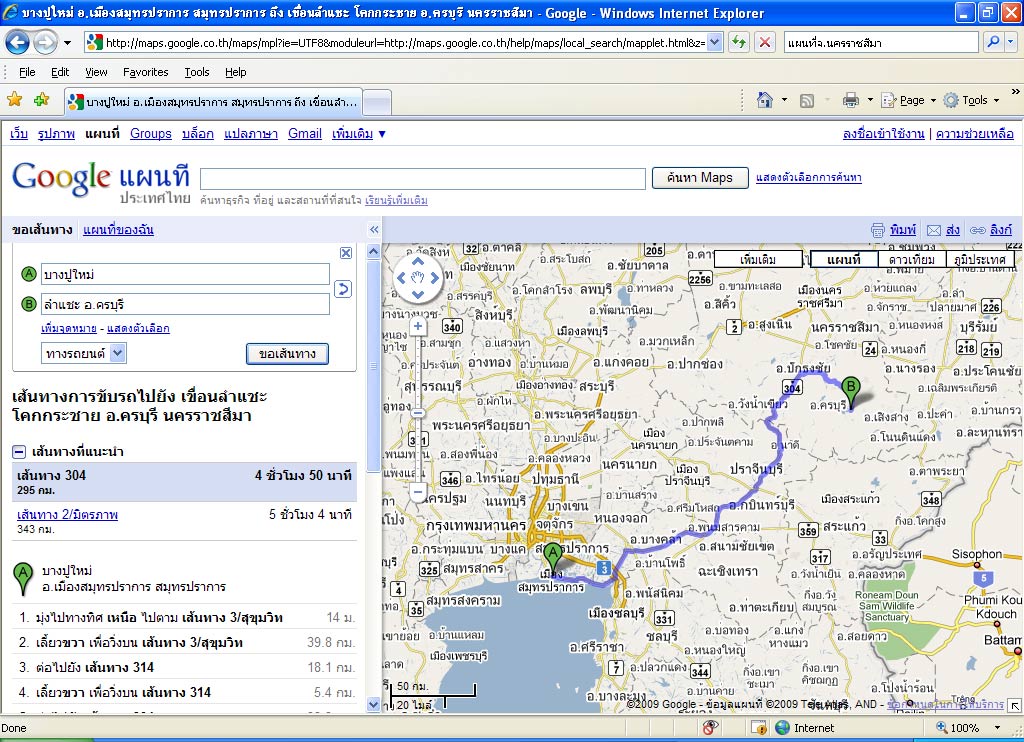Image resolution: width=1024 pixels, height=742 pixels.
Task: Open the ลงชื่อเข้าใช้งาน sign-in link
Action: [884, 133]
